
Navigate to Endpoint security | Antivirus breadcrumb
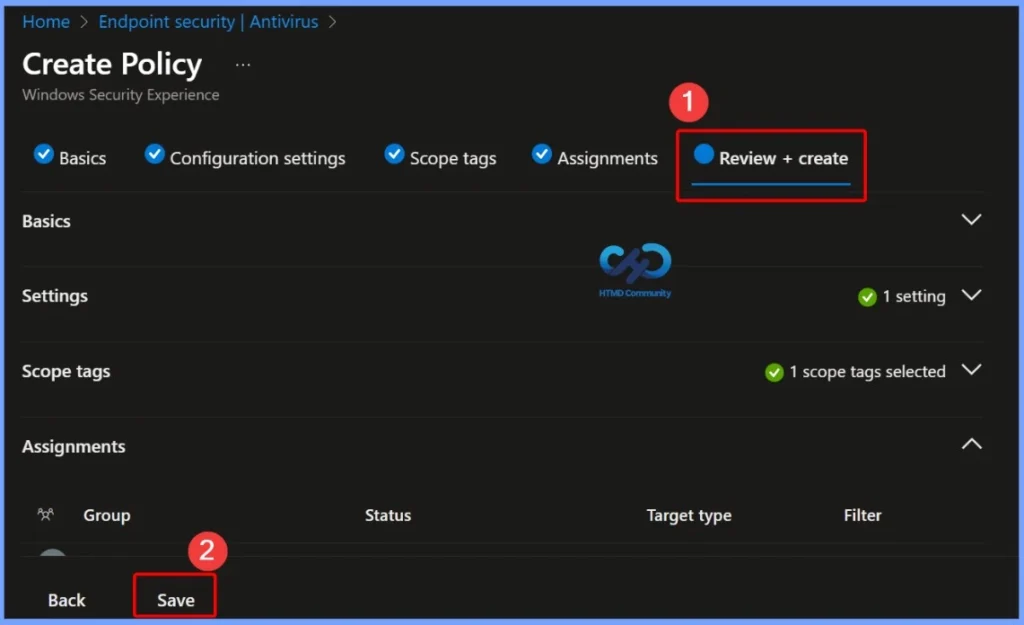207,21
